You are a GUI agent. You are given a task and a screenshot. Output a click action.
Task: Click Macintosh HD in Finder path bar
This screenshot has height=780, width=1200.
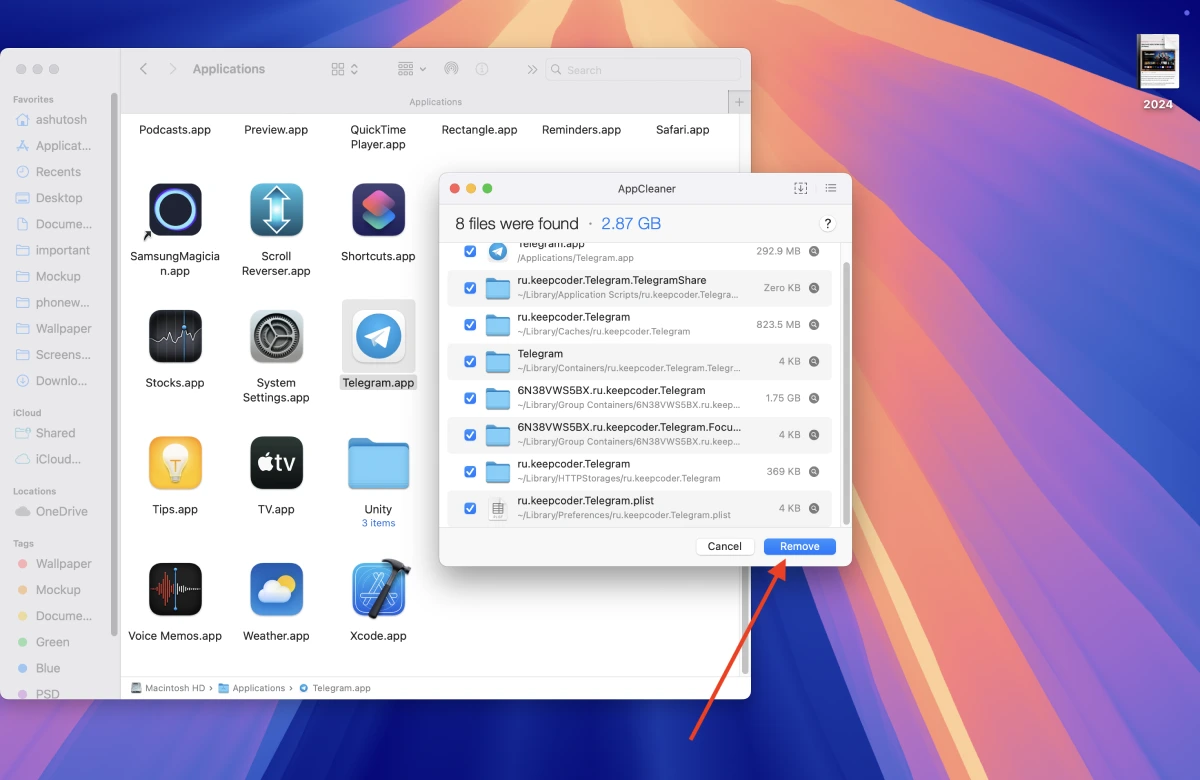(168, 688)
